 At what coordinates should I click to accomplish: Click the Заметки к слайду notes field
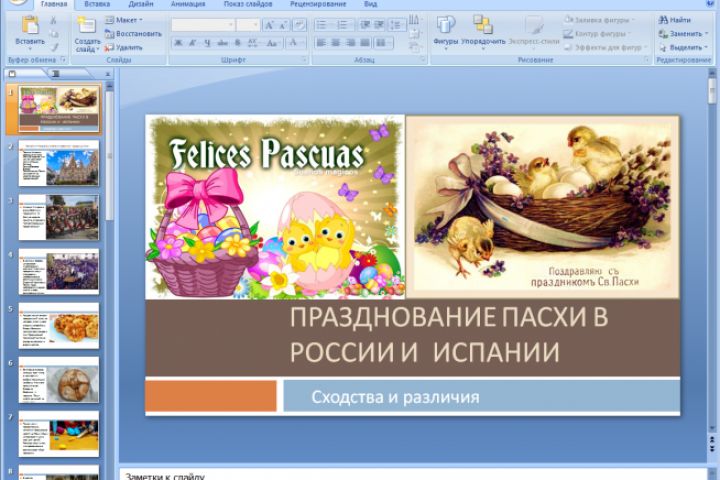tap(412, 475)
